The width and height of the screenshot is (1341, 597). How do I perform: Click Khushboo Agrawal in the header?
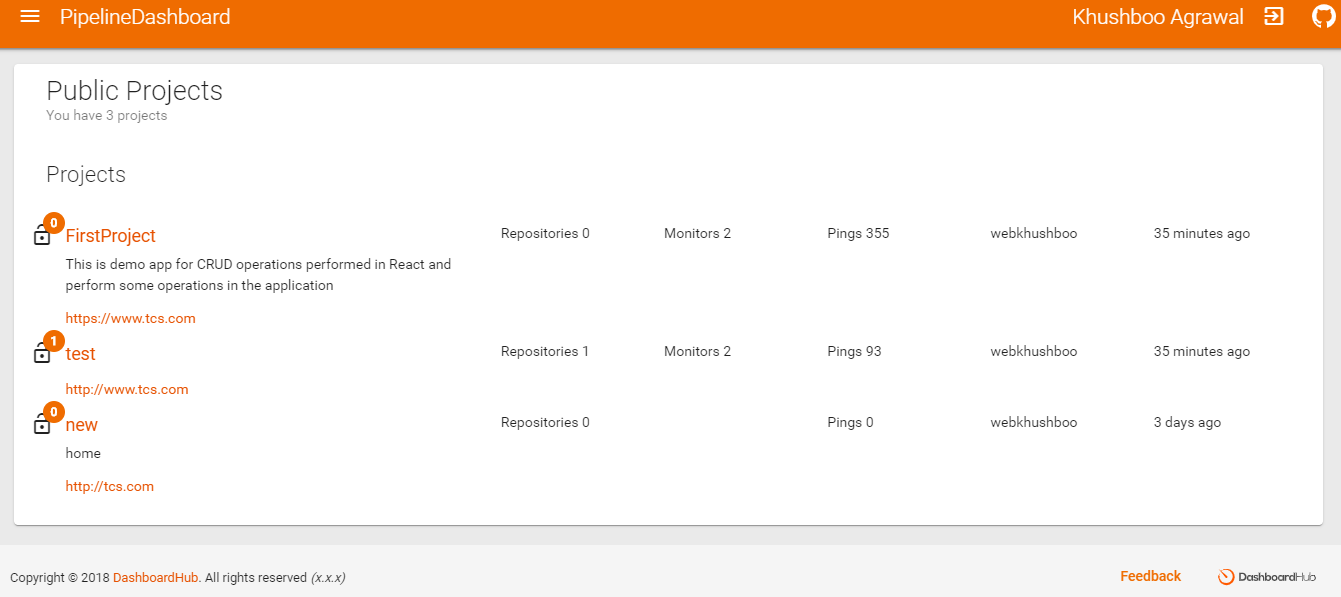coord(1157,16)
